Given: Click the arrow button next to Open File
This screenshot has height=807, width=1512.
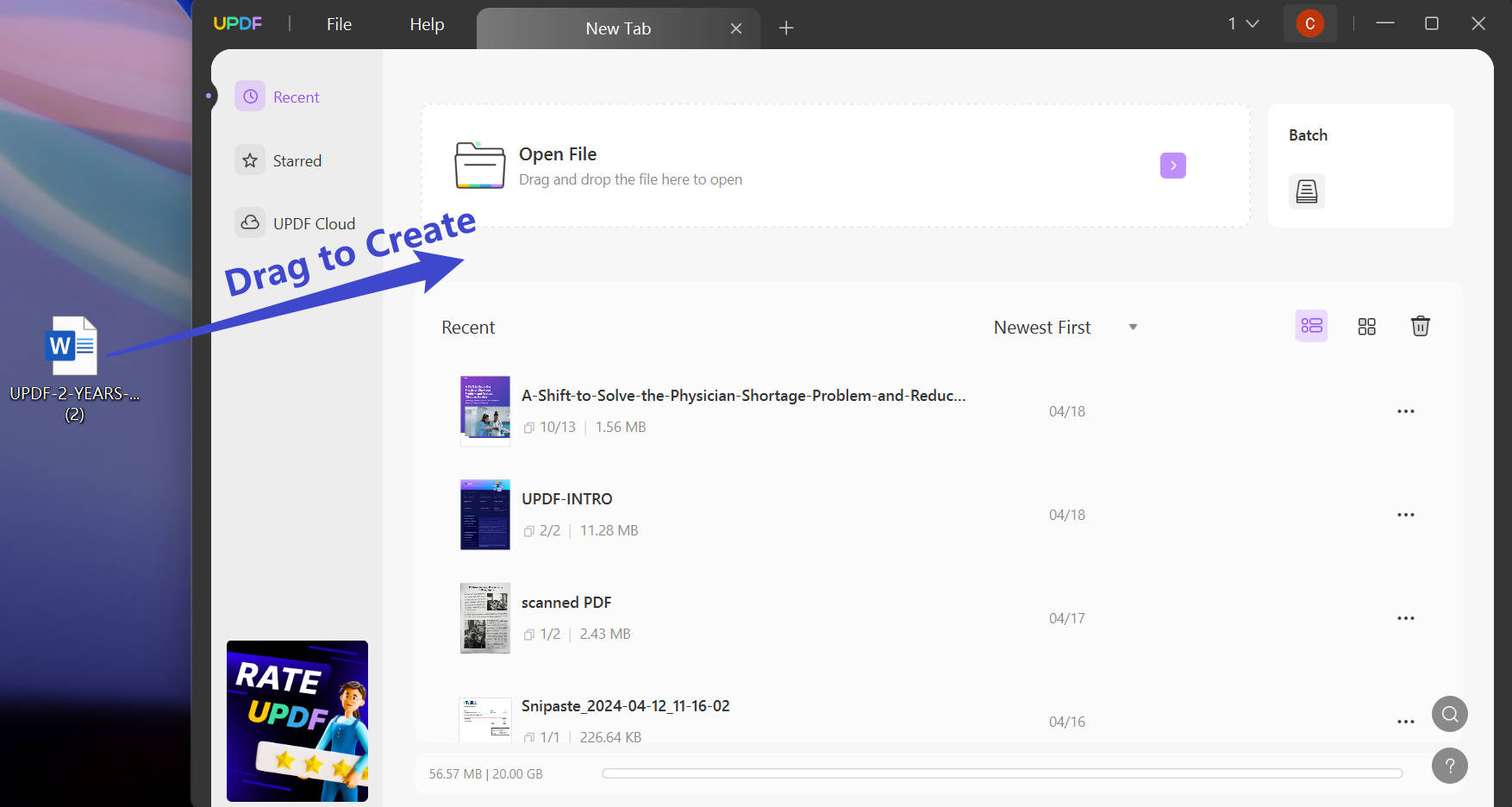Looking at the screenshot, I should tap(1172, 165).
